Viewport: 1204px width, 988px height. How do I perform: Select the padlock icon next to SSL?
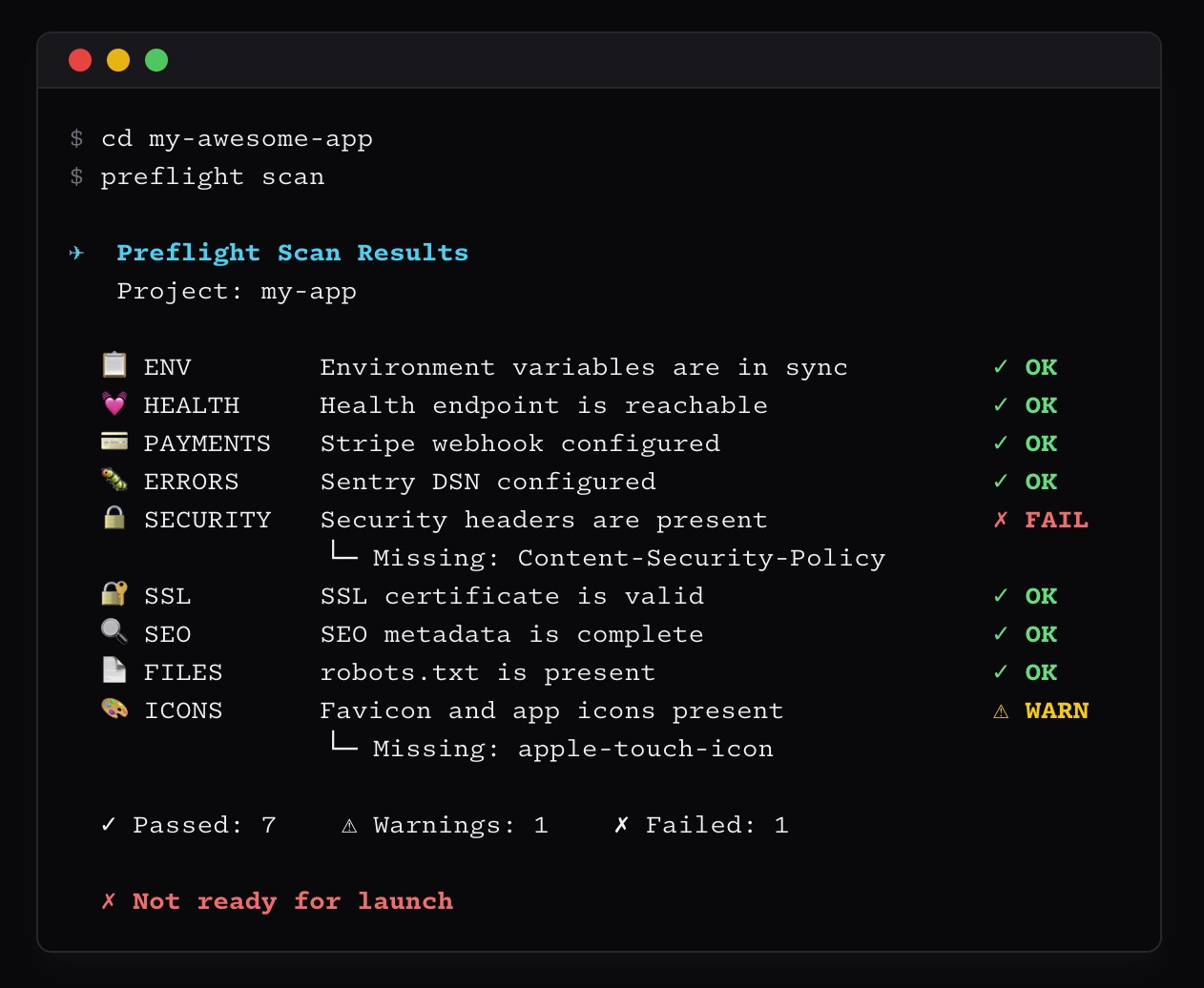(x=114, y=595)
